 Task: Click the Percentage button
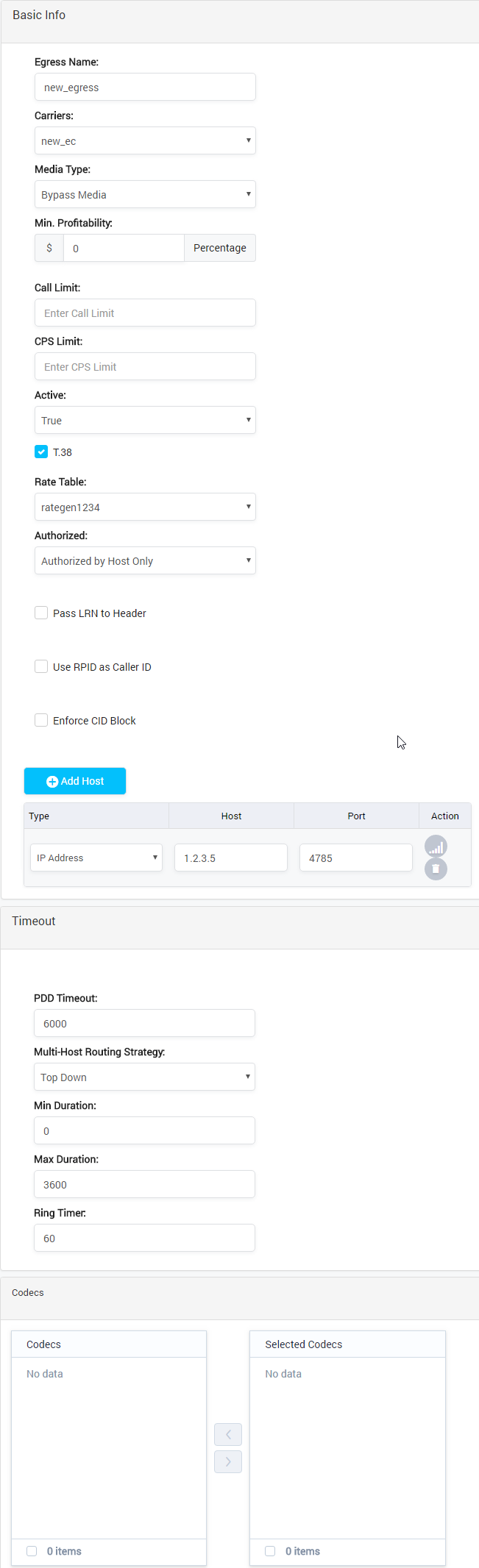[x=219, y=248]
